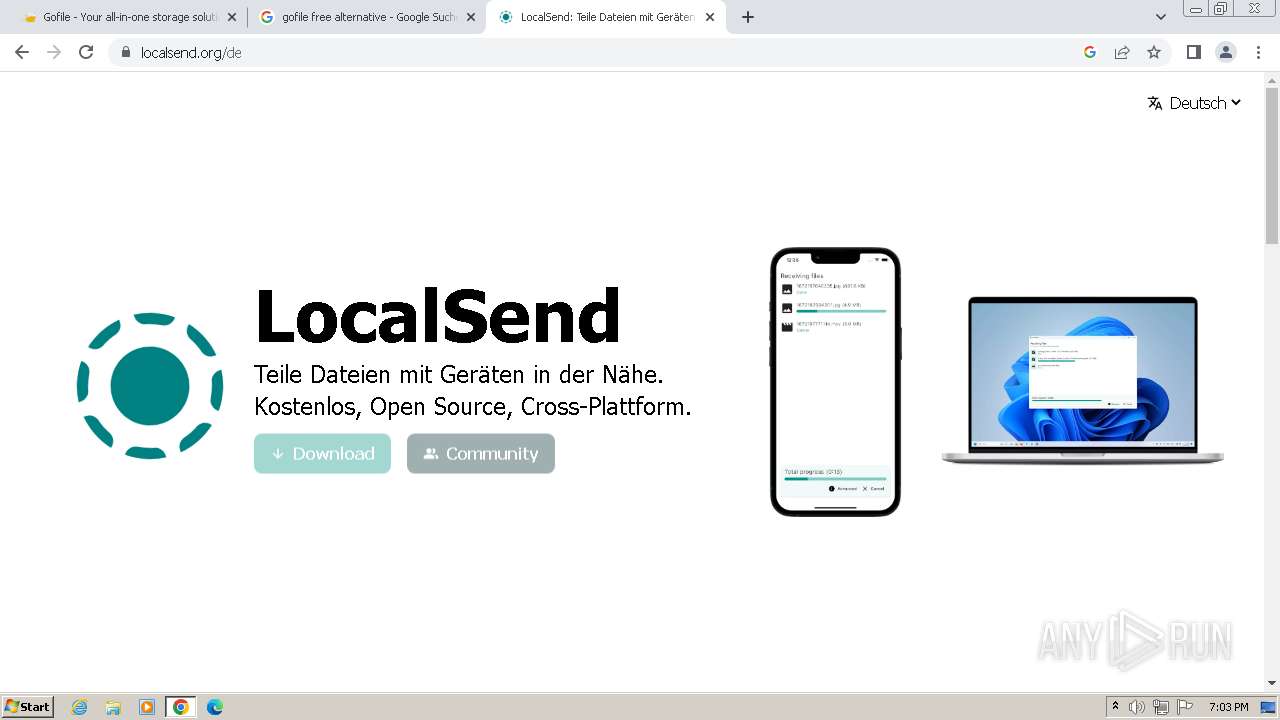Image resolution: width=1280 pixels, height=720 pixels.
Task: Open a new browser tab
Action: (748, 17)
